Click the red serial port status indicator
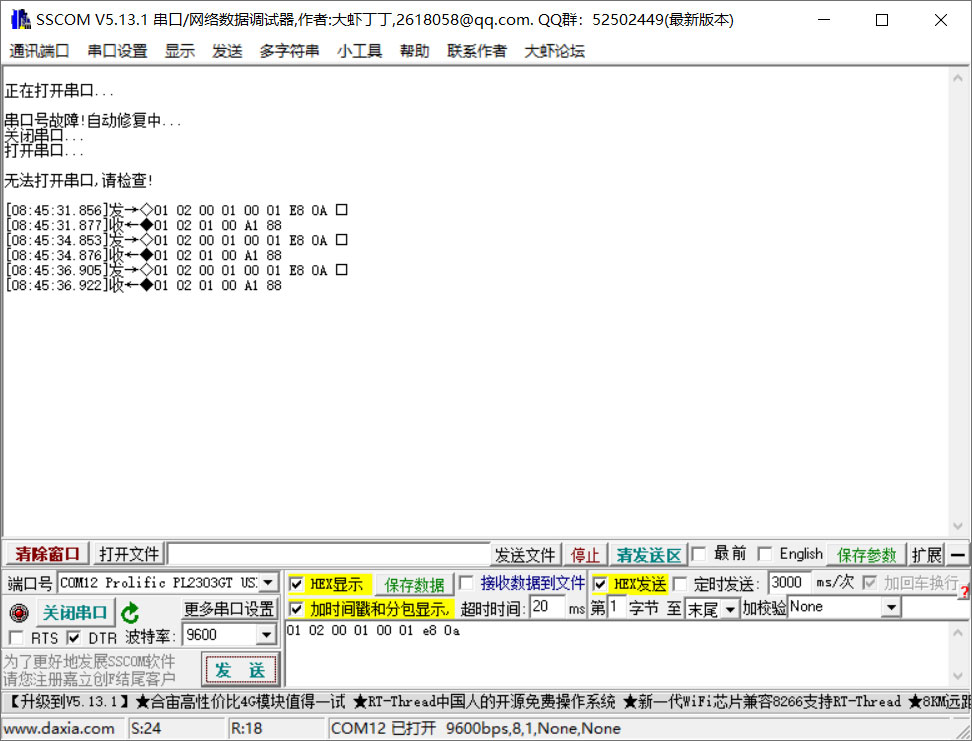The height and width of the screenshot is (741, 972). coord(19,613)
